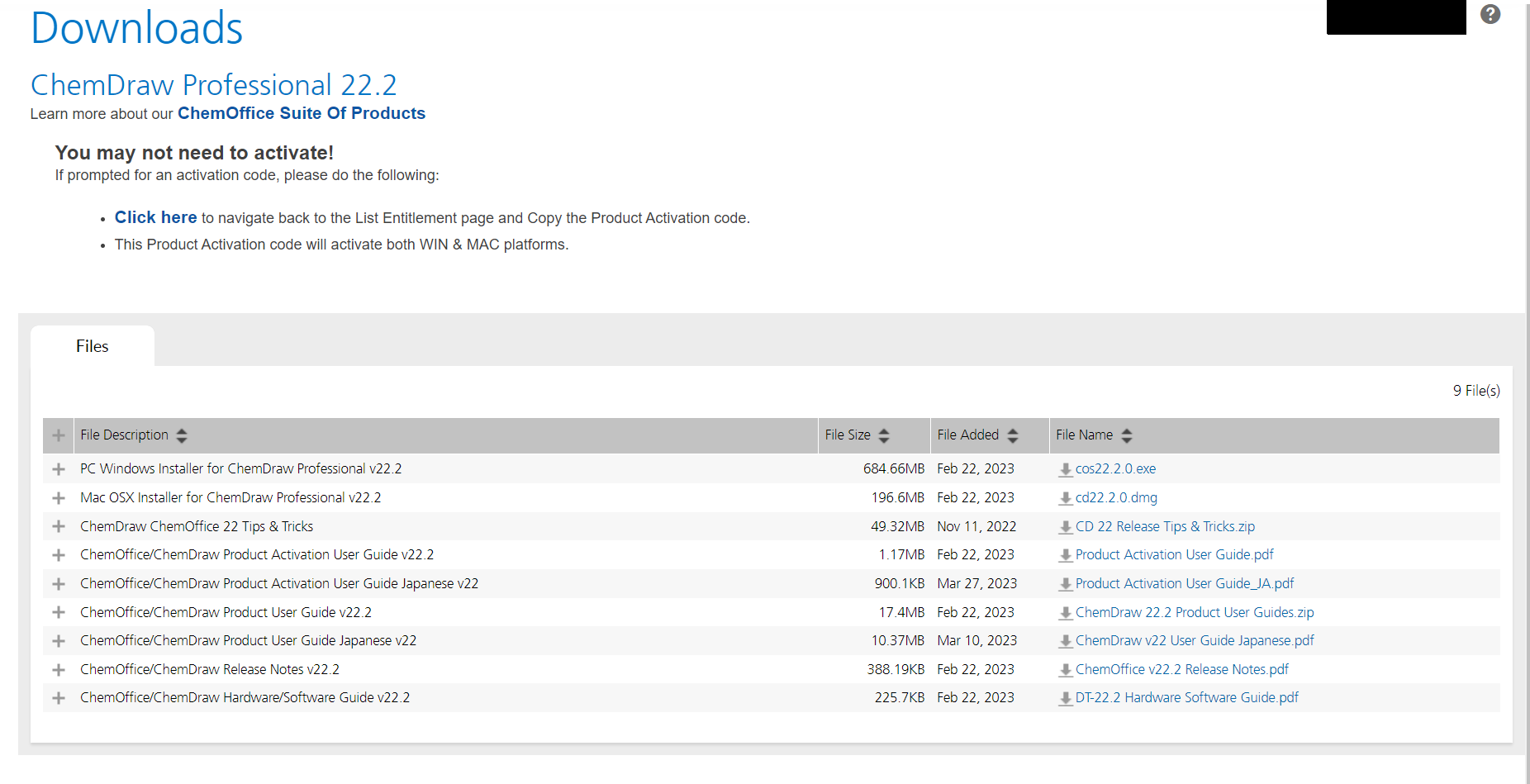Click ChemDraw Professional 22.2 heading
This screenshot has height=784, width=1530.
[214, 85]
